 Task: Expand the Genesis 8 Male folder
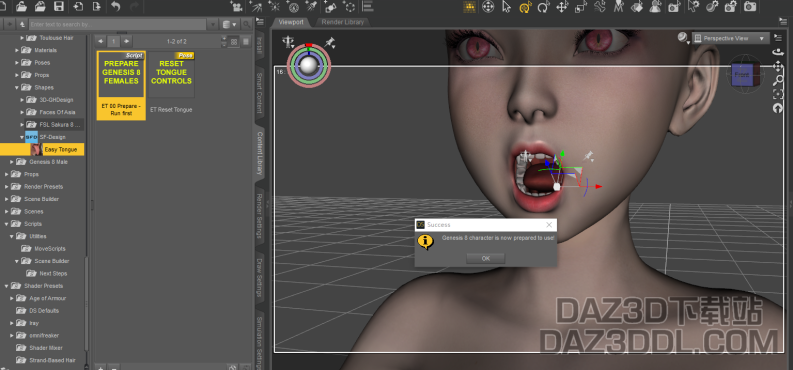pos(12,162)
